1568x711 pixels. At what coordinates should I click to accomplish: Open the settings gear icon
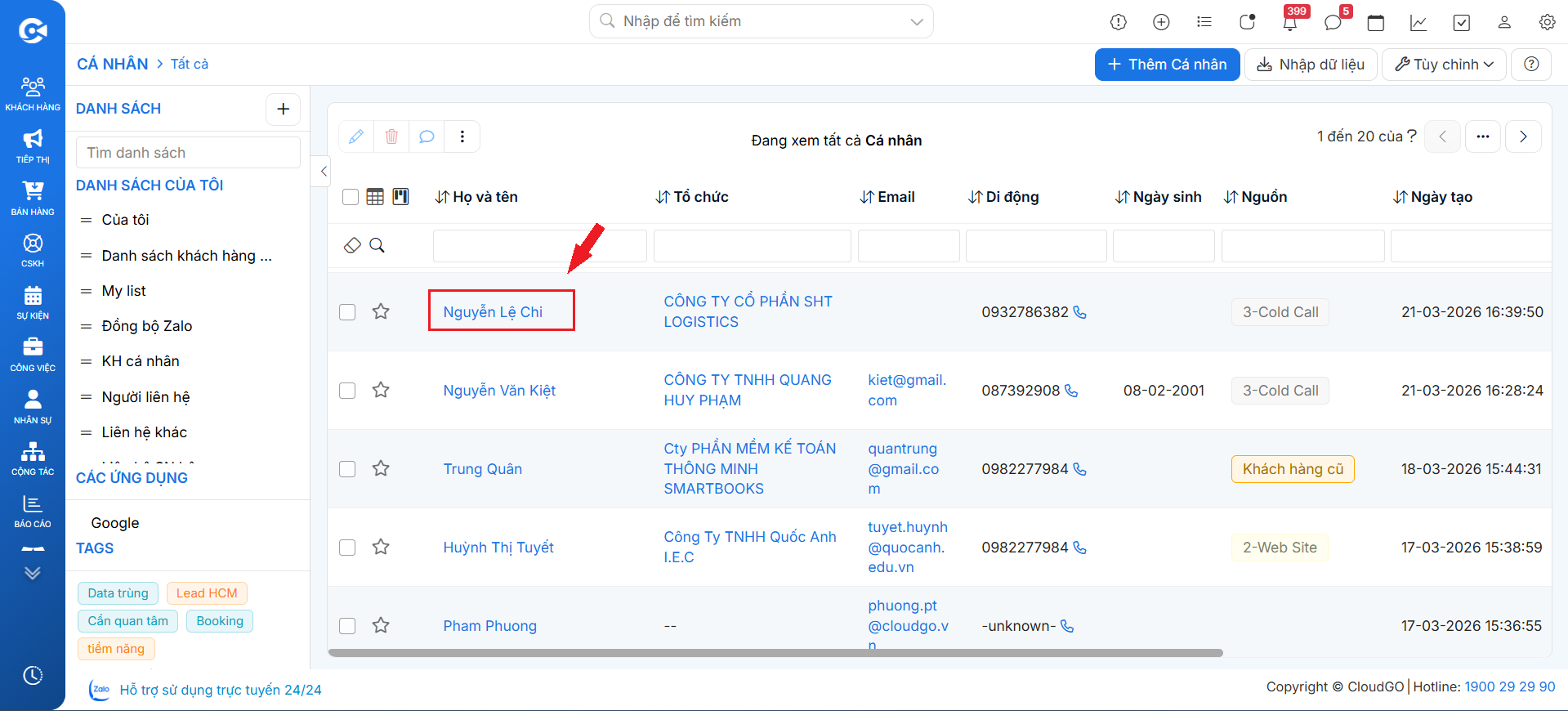(x=1547, y=22)
